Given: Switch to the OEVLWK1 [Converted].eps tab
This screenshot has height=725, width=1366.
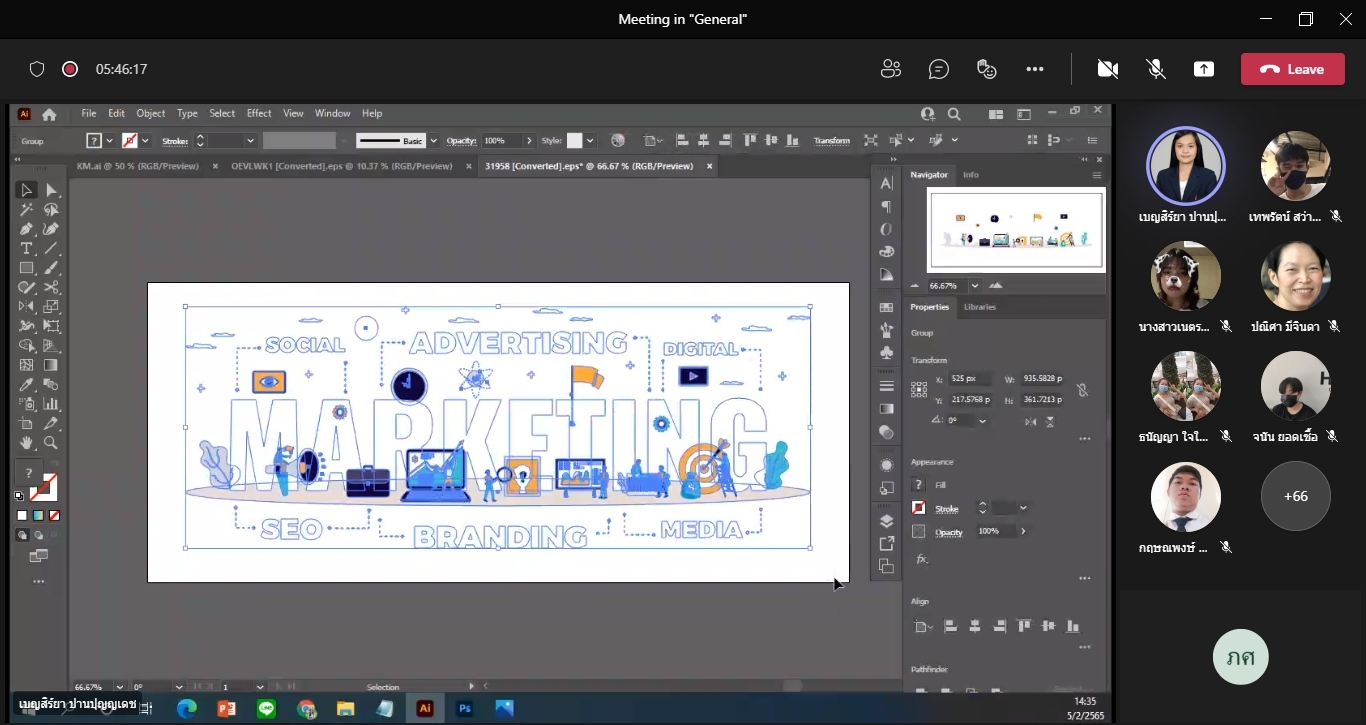Looking at the screenshot, I should (x=342, y=166).
